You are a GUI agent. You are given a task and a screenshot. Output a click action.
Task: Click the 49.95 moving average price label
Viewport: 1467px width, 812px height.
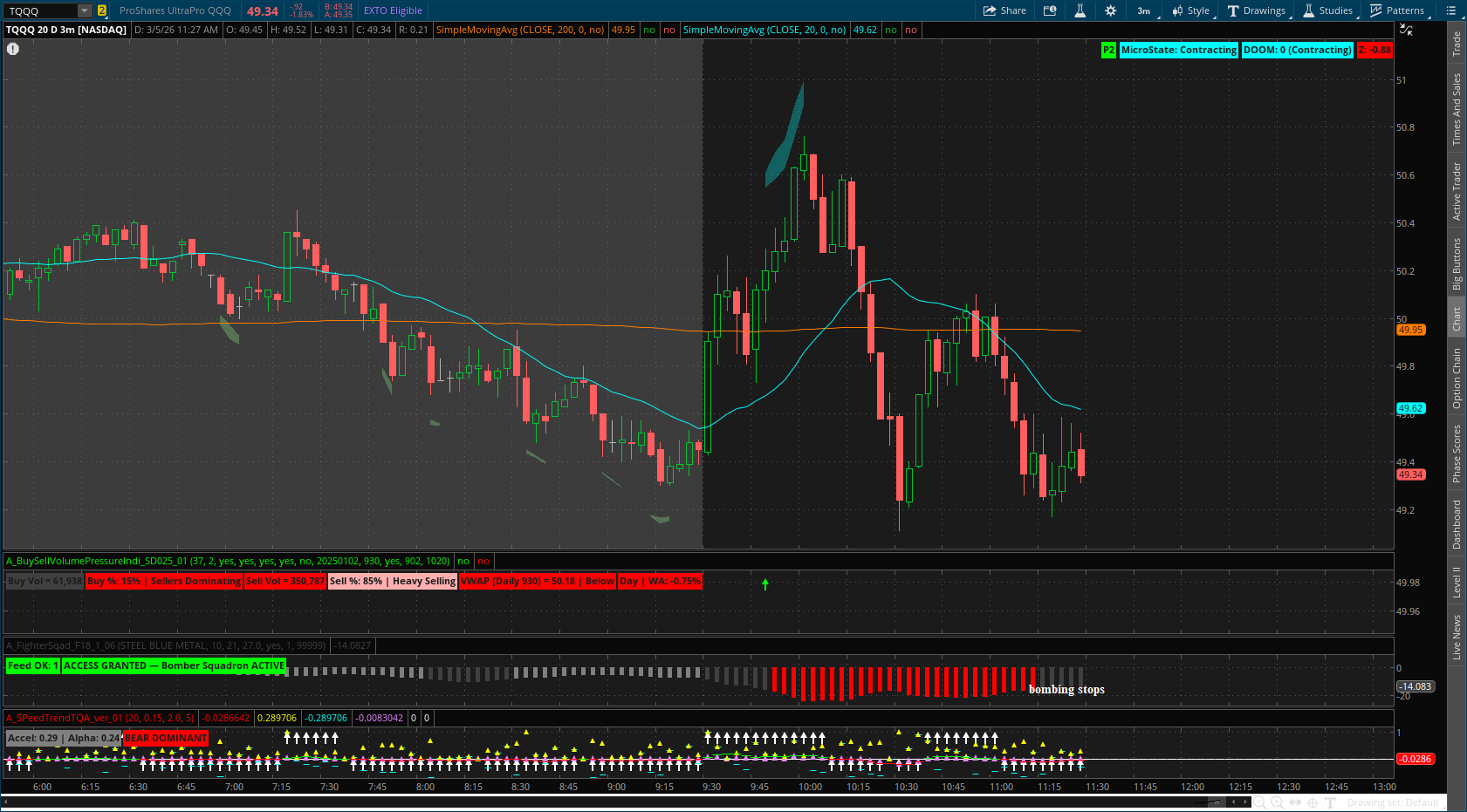point(1410,330)
